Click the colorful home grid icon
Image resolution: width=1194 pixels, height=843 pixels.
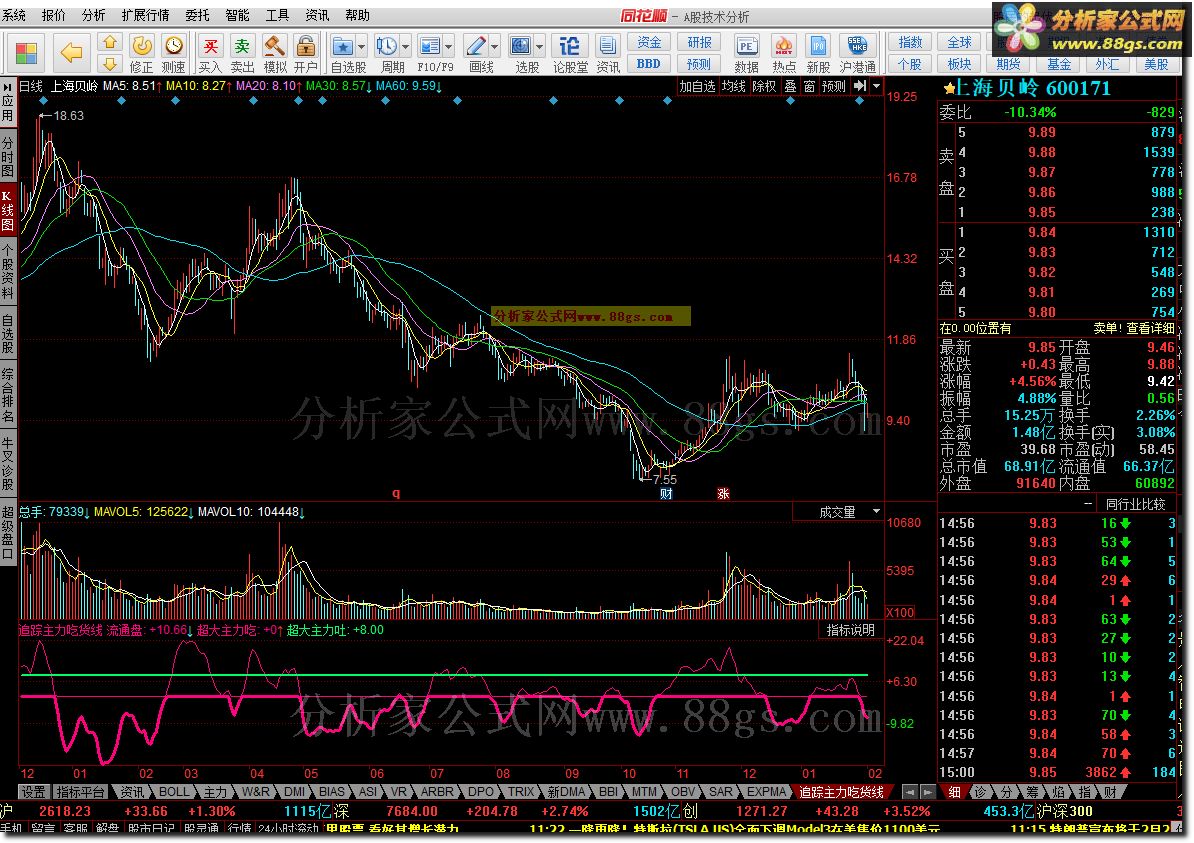(x=27, y=53)
